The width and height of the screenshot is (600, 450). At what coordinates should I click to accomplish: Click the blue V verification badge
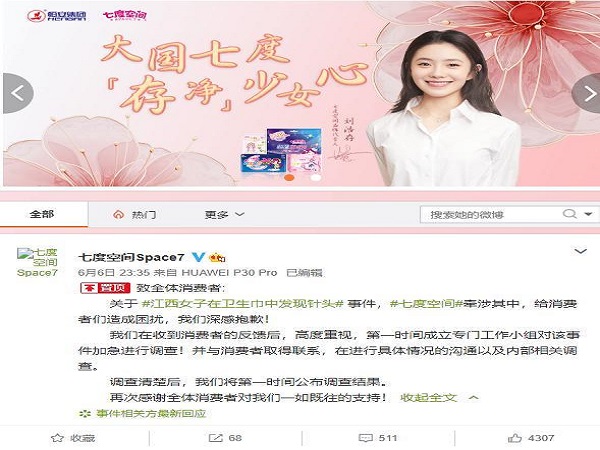coord(198,257)
